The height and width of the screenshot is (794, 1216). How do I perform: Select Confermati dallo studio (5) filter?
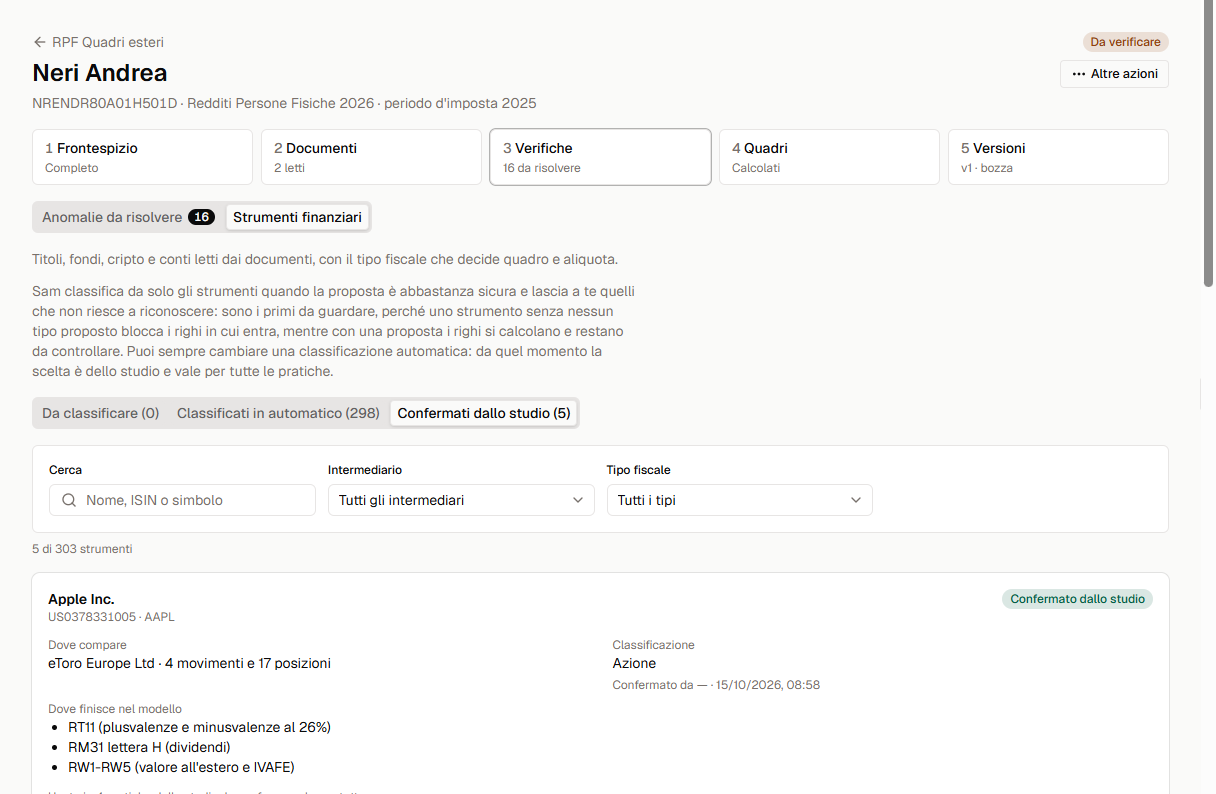[484, 413]
